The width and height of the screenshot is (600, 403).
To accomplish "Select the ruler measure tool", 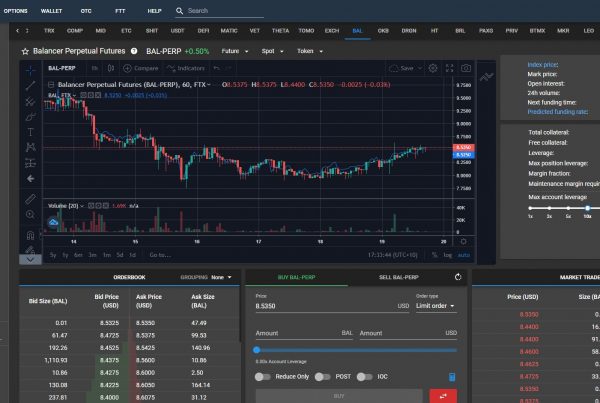I will click(30, 197).
